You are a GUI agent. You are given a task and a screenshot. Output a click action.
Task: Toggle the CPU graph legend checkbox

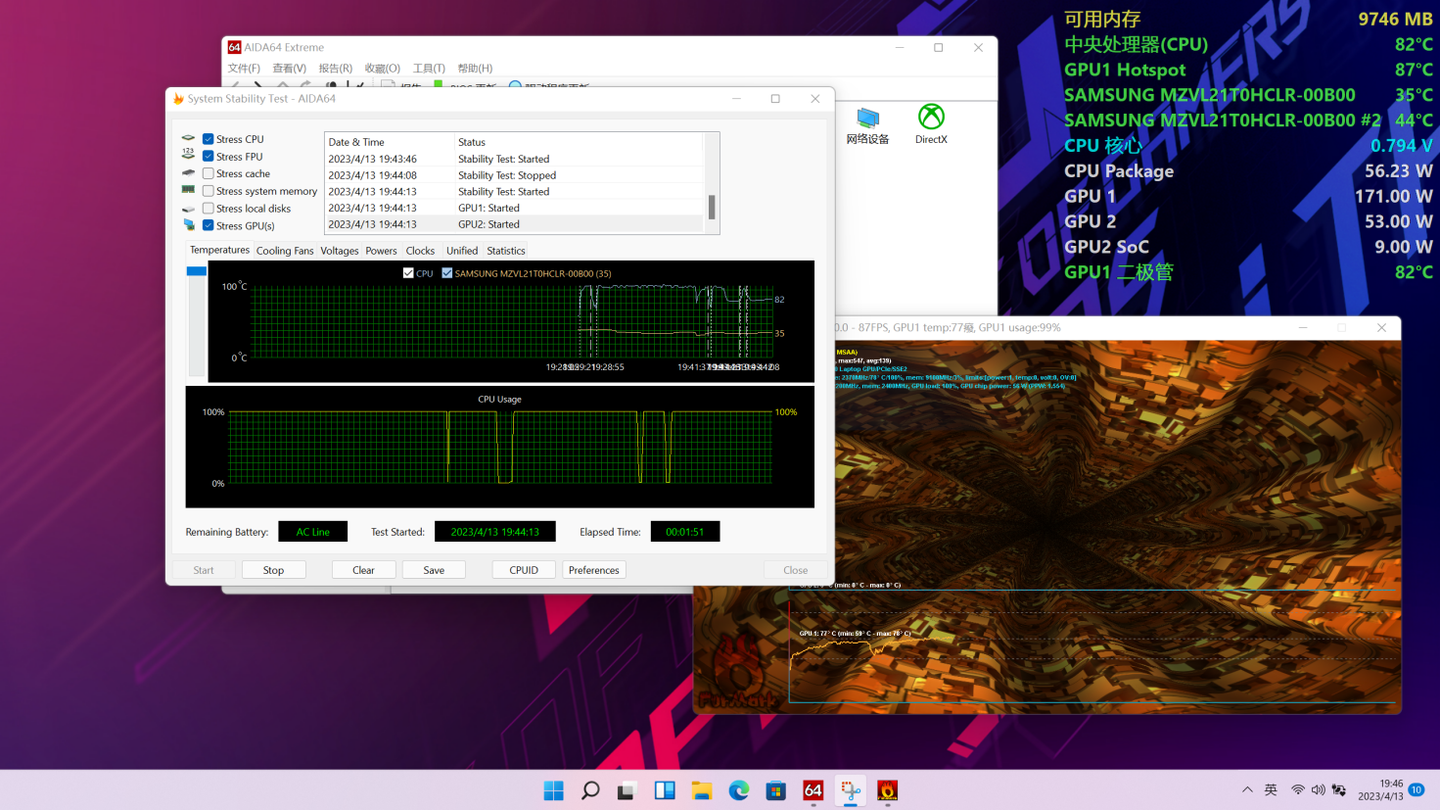point(408,273)
